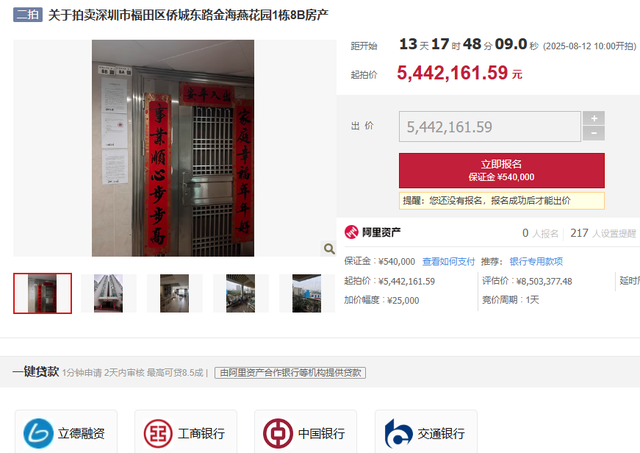
Task: Increase bid with the plus button
Action: pos(594,118)
